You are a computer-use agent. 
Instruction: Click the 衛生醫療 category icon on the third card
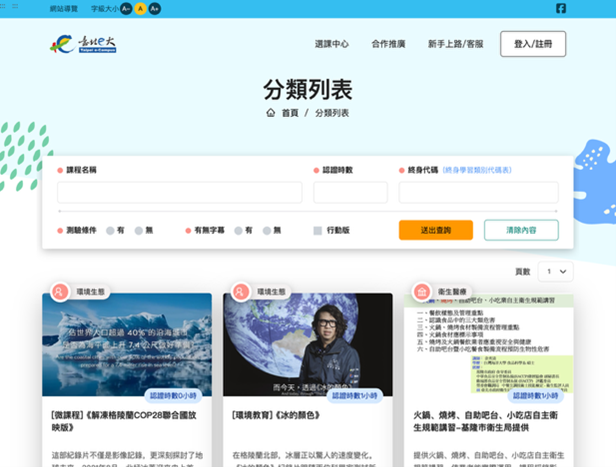coord(422,292)
